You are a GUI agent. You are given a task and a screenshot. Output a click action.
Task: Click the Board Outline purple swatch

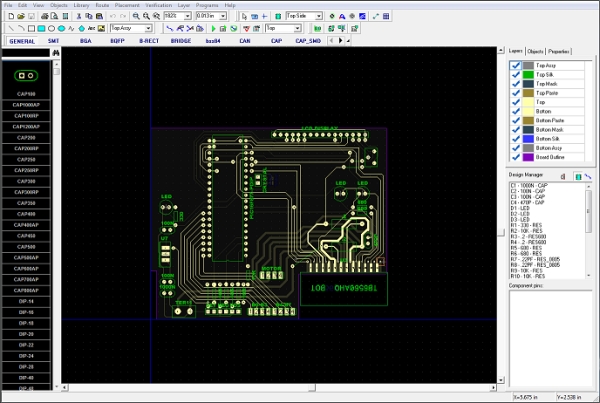528,157
